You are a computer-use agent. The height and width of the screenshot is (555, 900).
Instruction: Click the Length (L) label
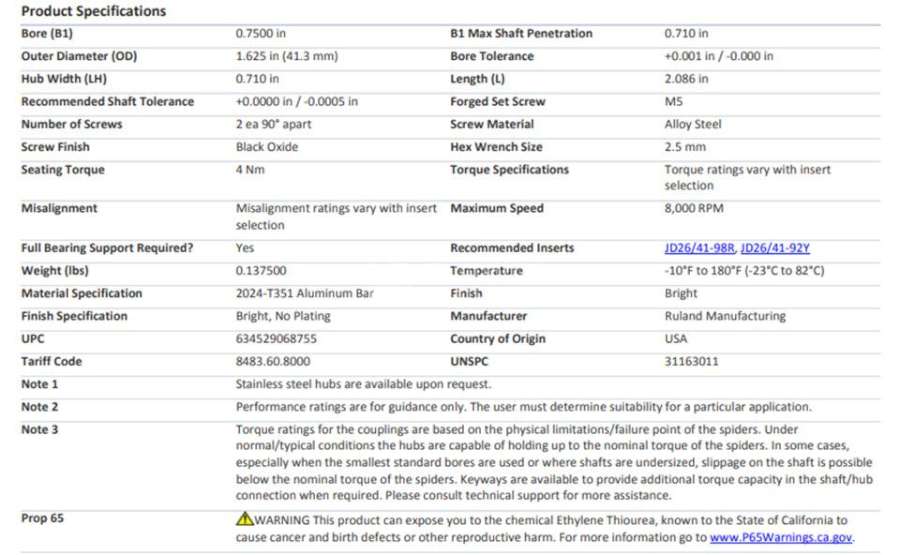tap(478, 79)
